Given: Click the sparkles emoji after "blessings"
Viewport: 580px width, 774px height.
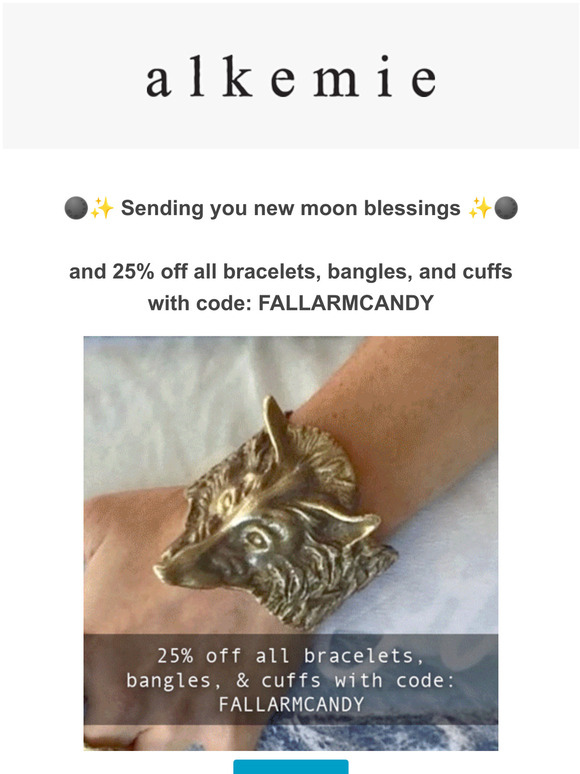Looking at the screenshot, I should pyautogui.click(x=480, y=208).
